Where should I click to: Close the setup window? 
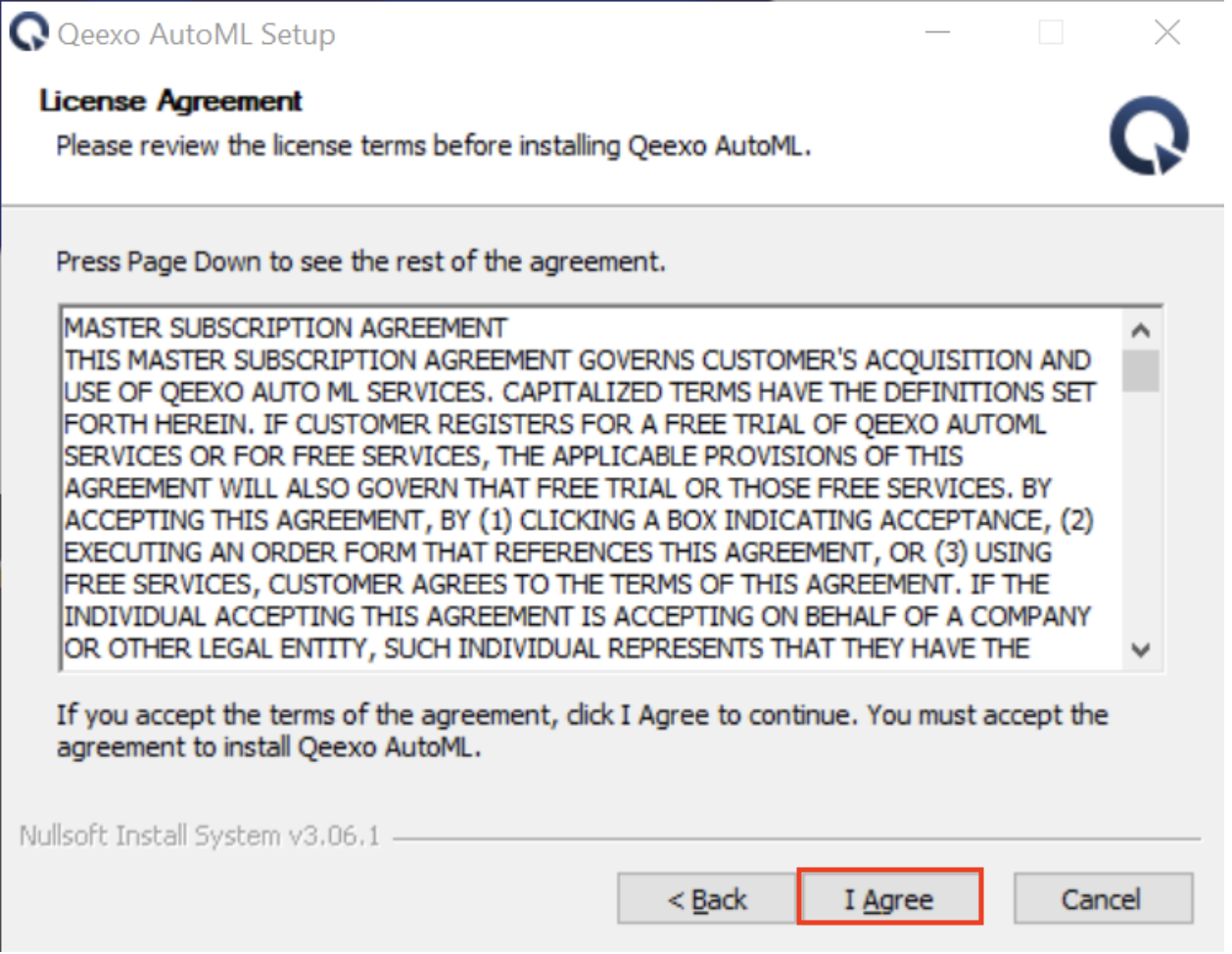1166,32
